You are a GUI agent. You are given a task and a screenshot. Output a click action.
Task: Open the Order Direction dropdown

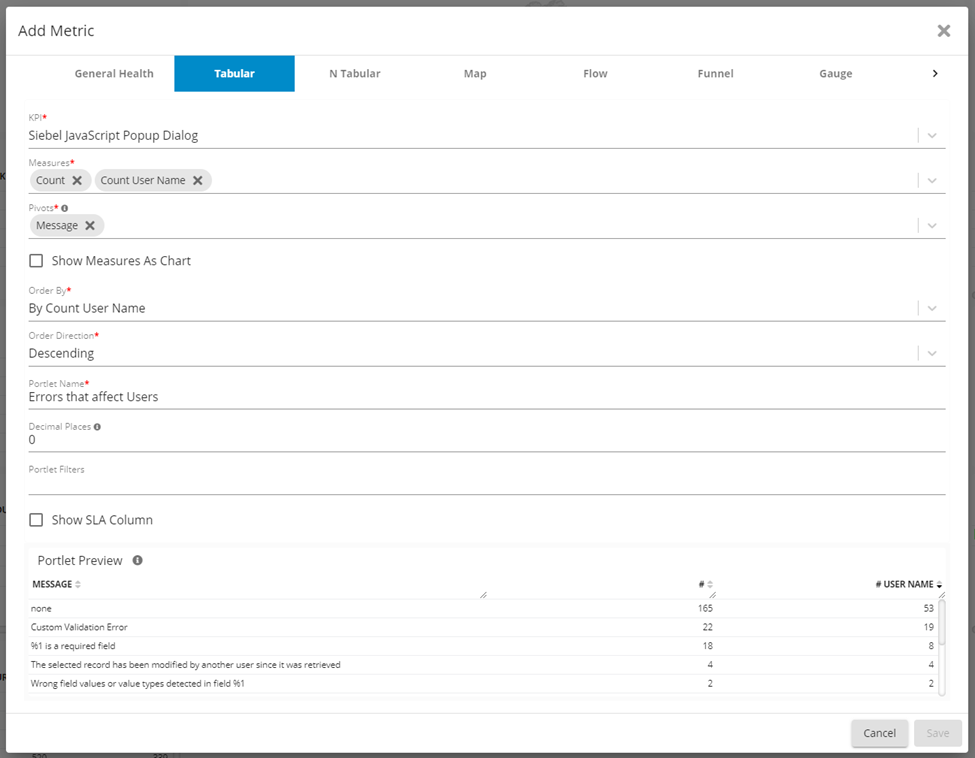pos(932,353)
